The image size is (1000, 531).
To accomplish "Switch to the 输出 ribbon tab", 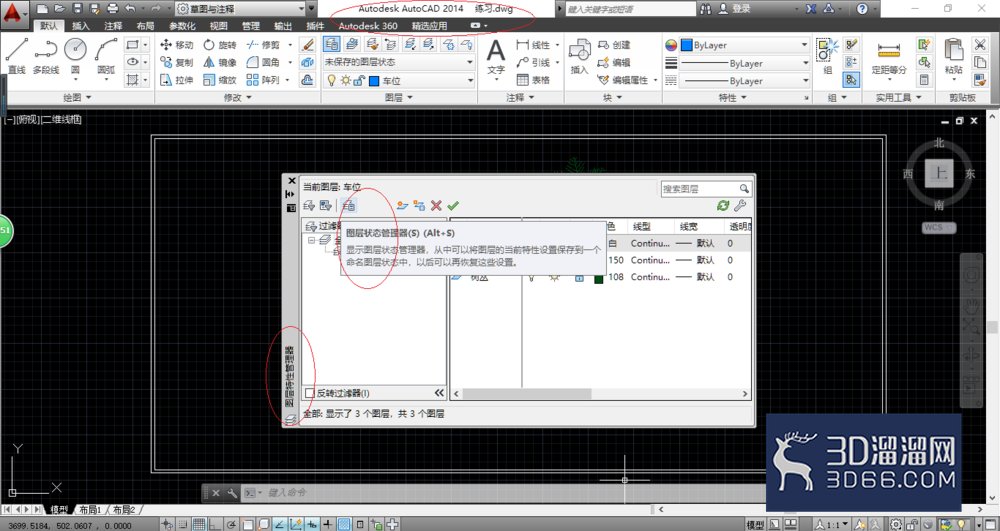I will pos(283,26).
